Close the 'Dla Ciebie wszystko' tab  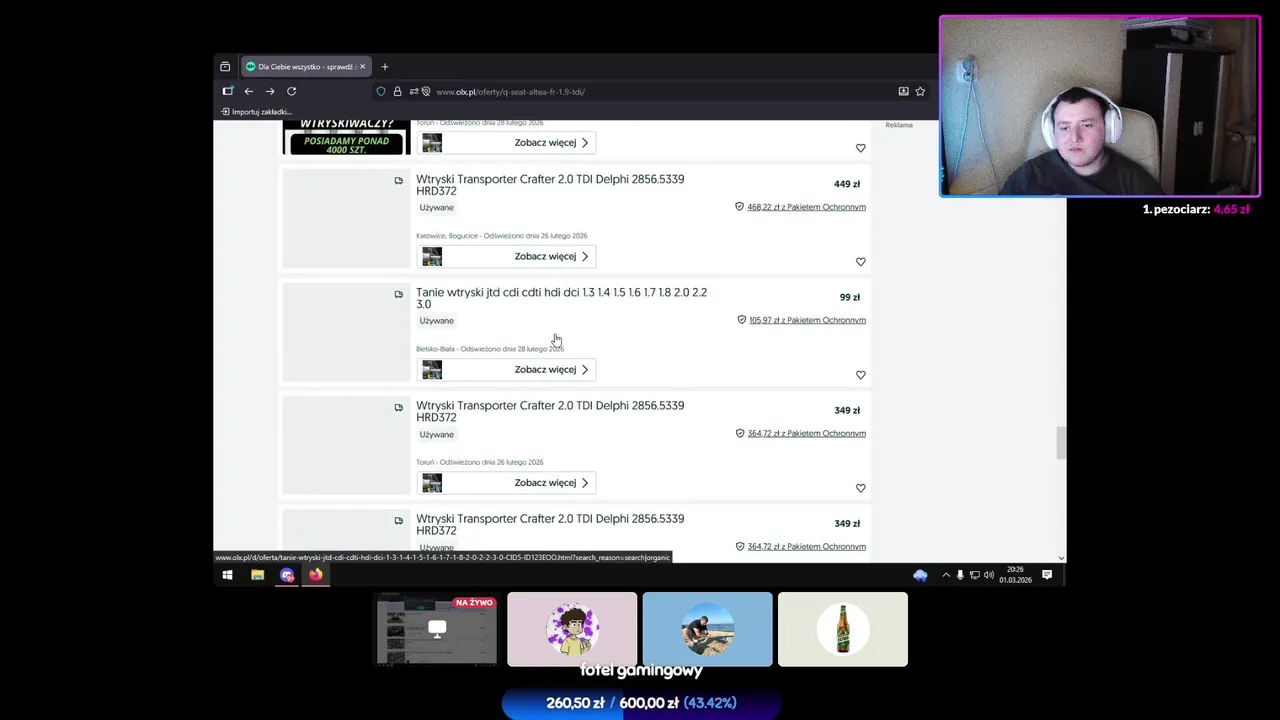pos(362,67)
